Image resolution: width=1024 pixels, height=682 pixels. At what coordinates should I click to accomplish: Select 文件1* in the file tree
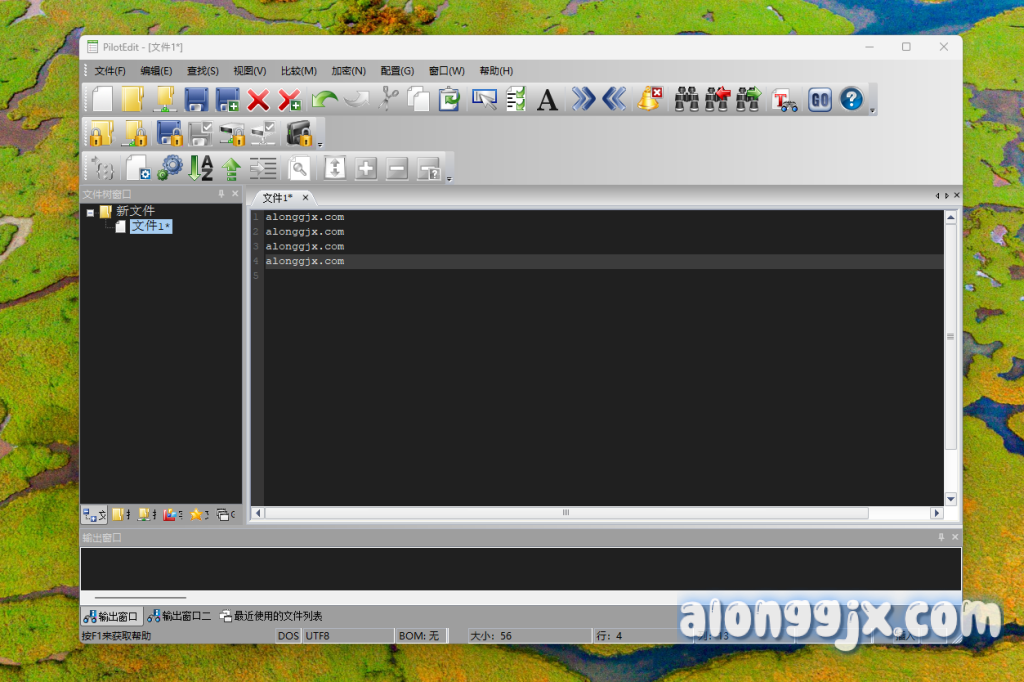click(x=151, y=227)
